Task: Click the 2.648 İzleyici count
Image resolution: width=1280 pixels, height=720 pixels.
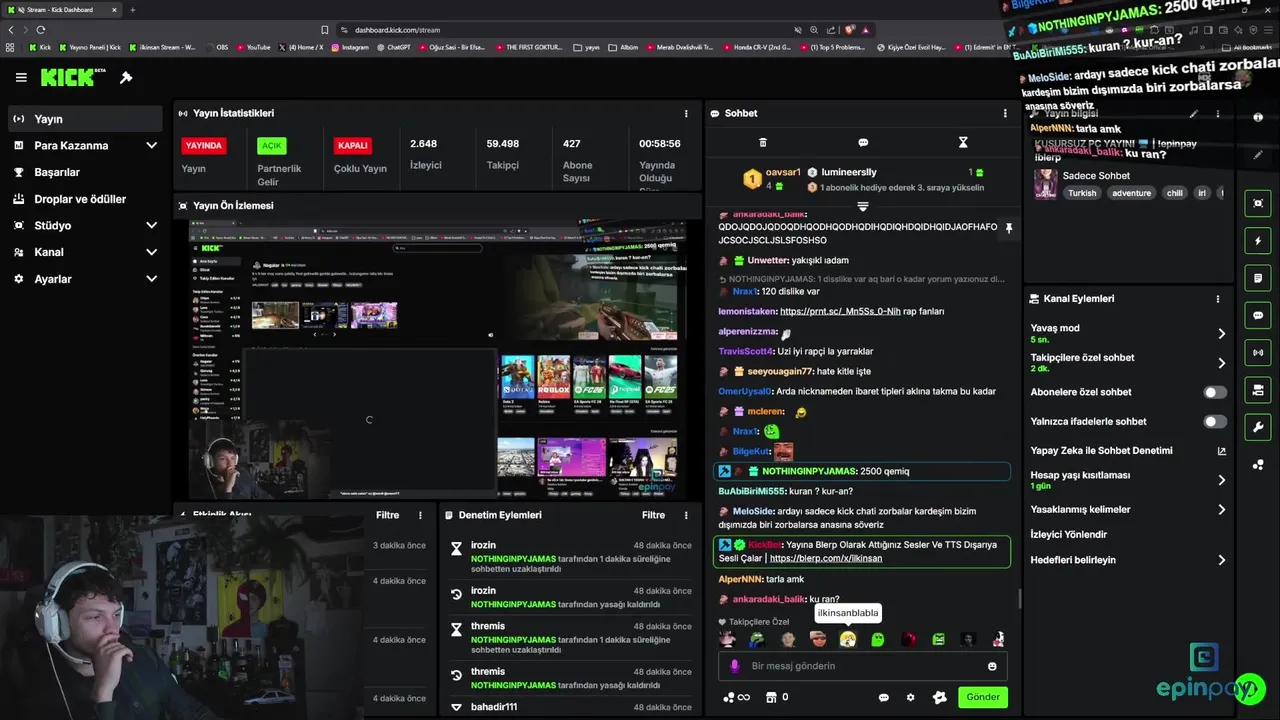Action: click(x=424, y=144)
